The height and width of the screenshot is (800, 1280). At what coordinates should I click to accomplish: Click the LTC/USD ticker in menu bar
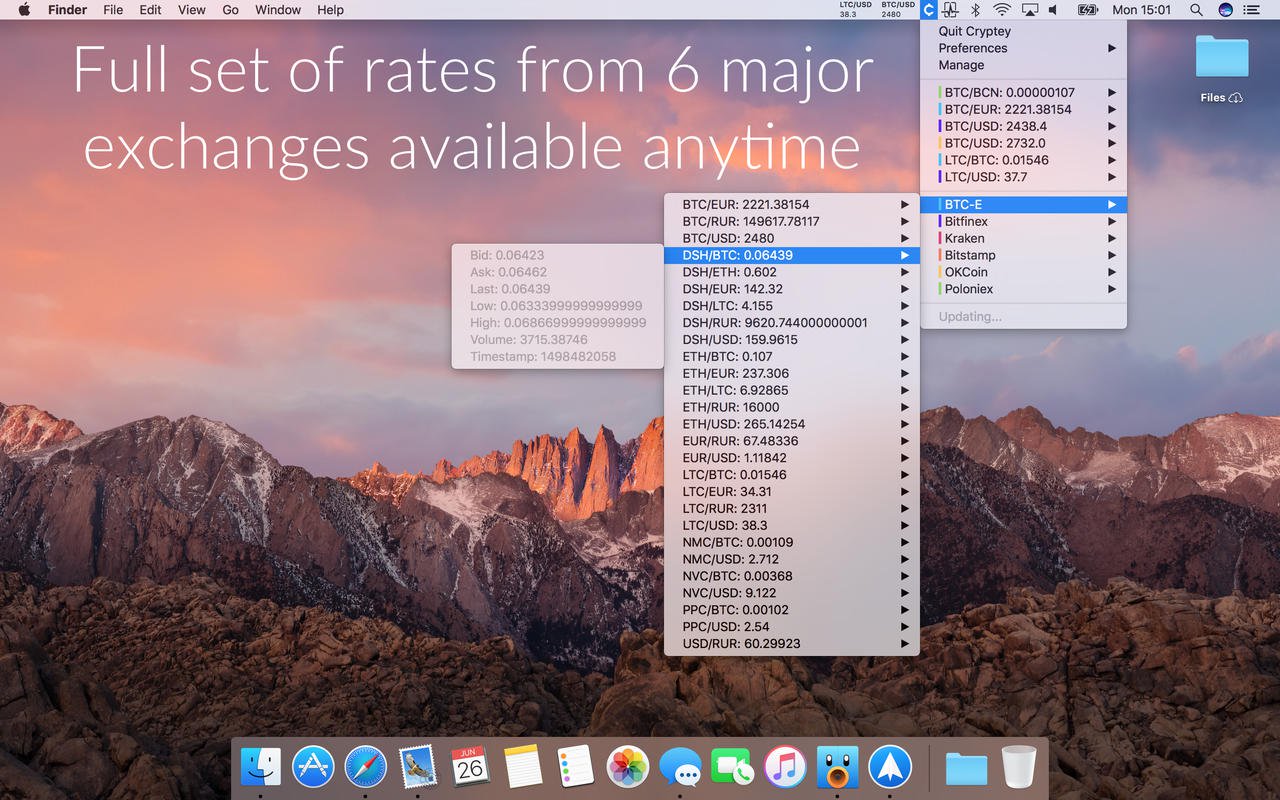tap(855, 10)
